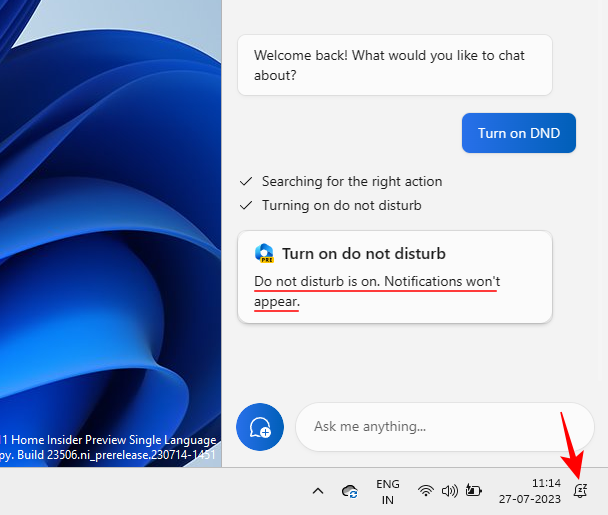This screenshot has width=608, height=515.
Task: Click the Copilot PRE logo icon
Action: [x=264, y=253]
